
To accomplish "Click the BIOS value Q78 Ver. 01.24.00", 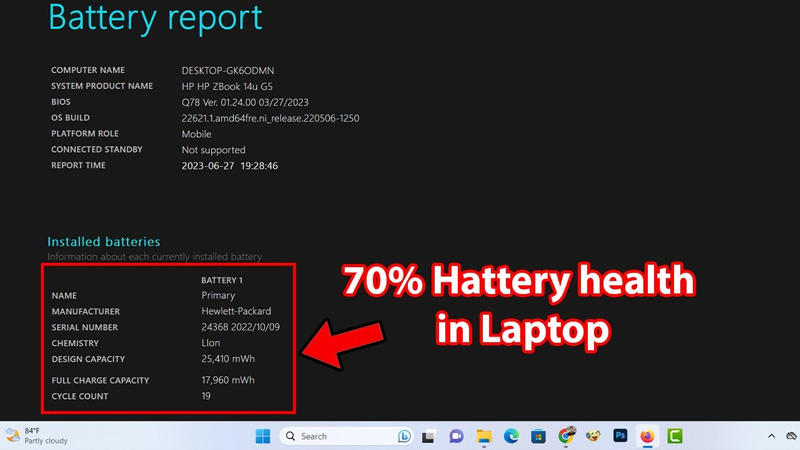I will [245, 102].
